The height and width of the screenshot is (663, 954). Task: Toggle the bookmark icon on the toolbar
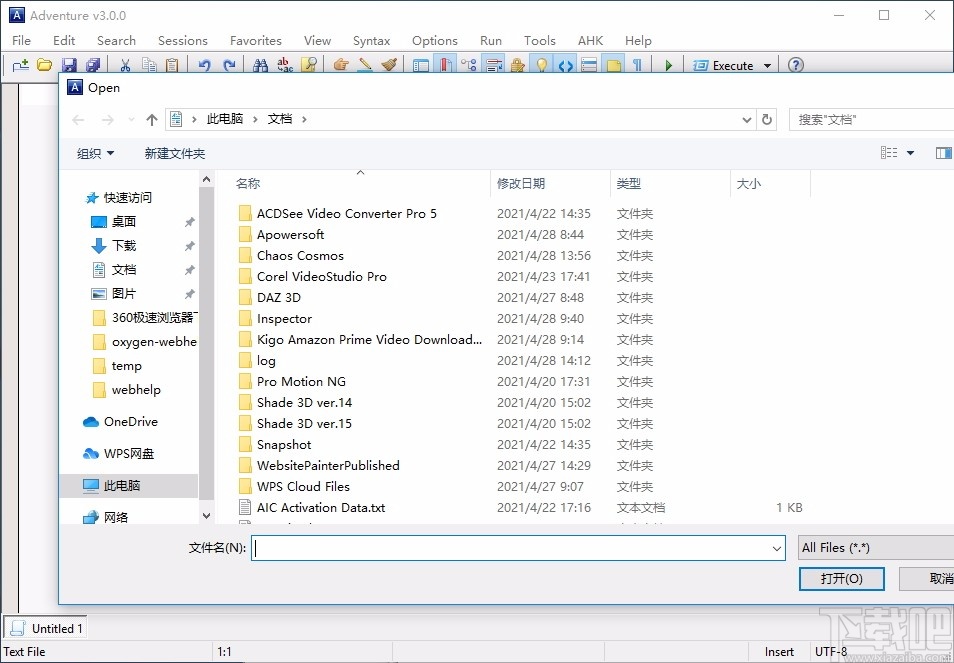(x=444, y=64)
